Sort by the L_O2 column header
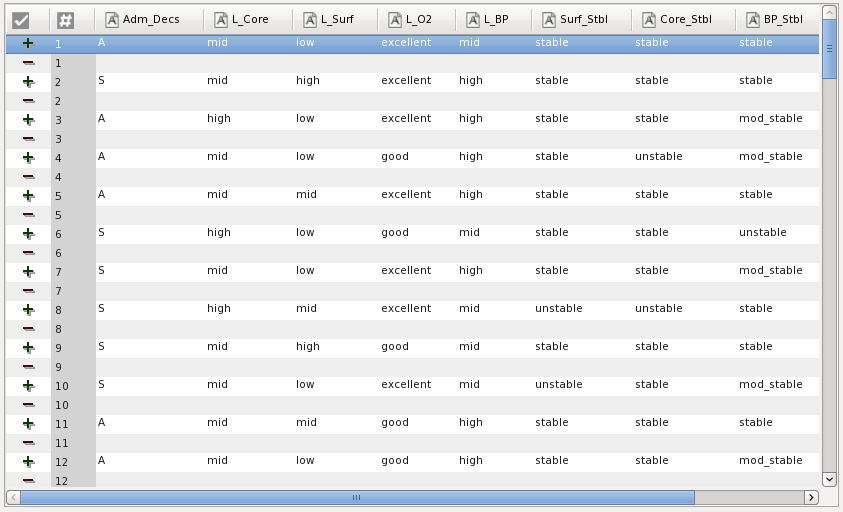This screenshot has height=512, width=843. (416, 20)
